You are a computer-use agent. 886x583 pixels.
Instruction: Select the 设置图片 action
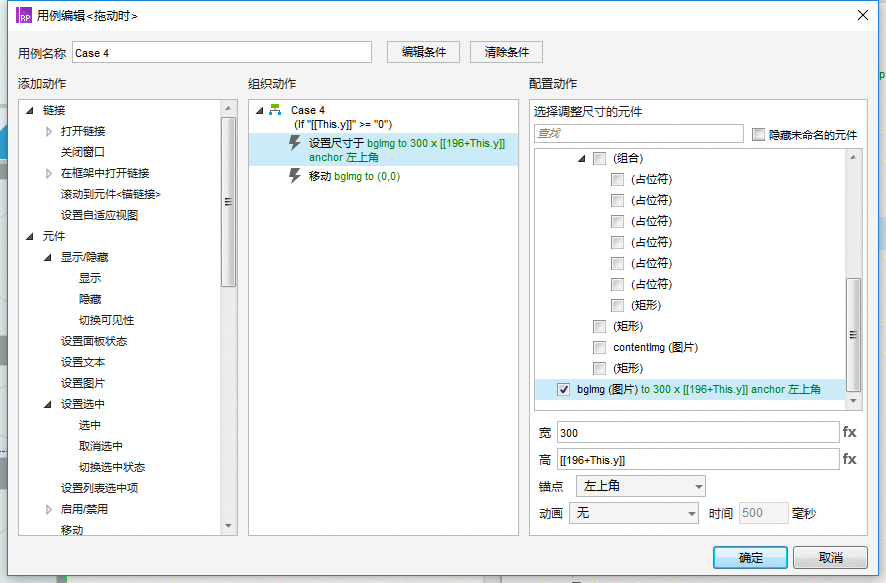coord(82,383)
